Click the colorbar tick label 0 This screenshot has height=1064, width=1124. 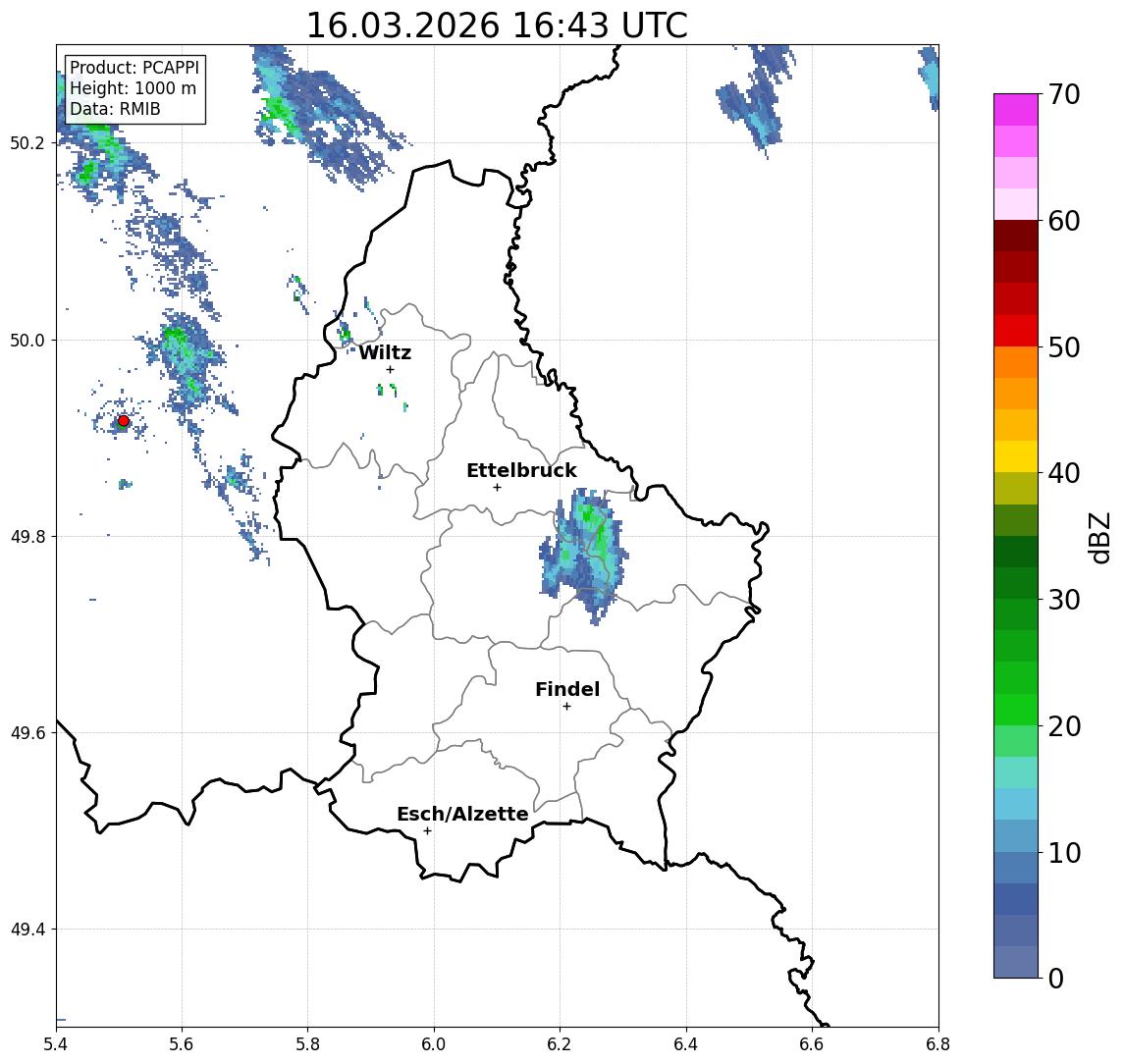coord(1056,979)
